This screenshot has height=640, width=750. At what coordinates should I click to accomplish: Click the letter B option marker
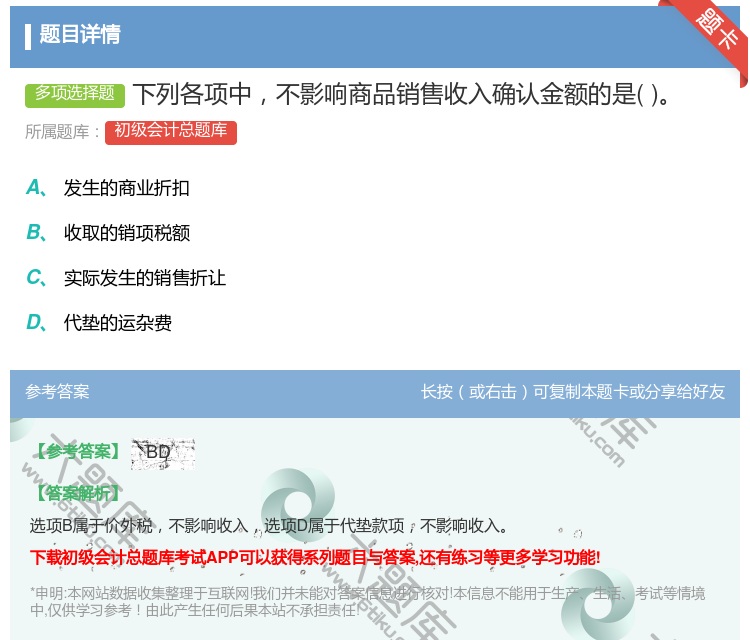click(x=36, y=233)
